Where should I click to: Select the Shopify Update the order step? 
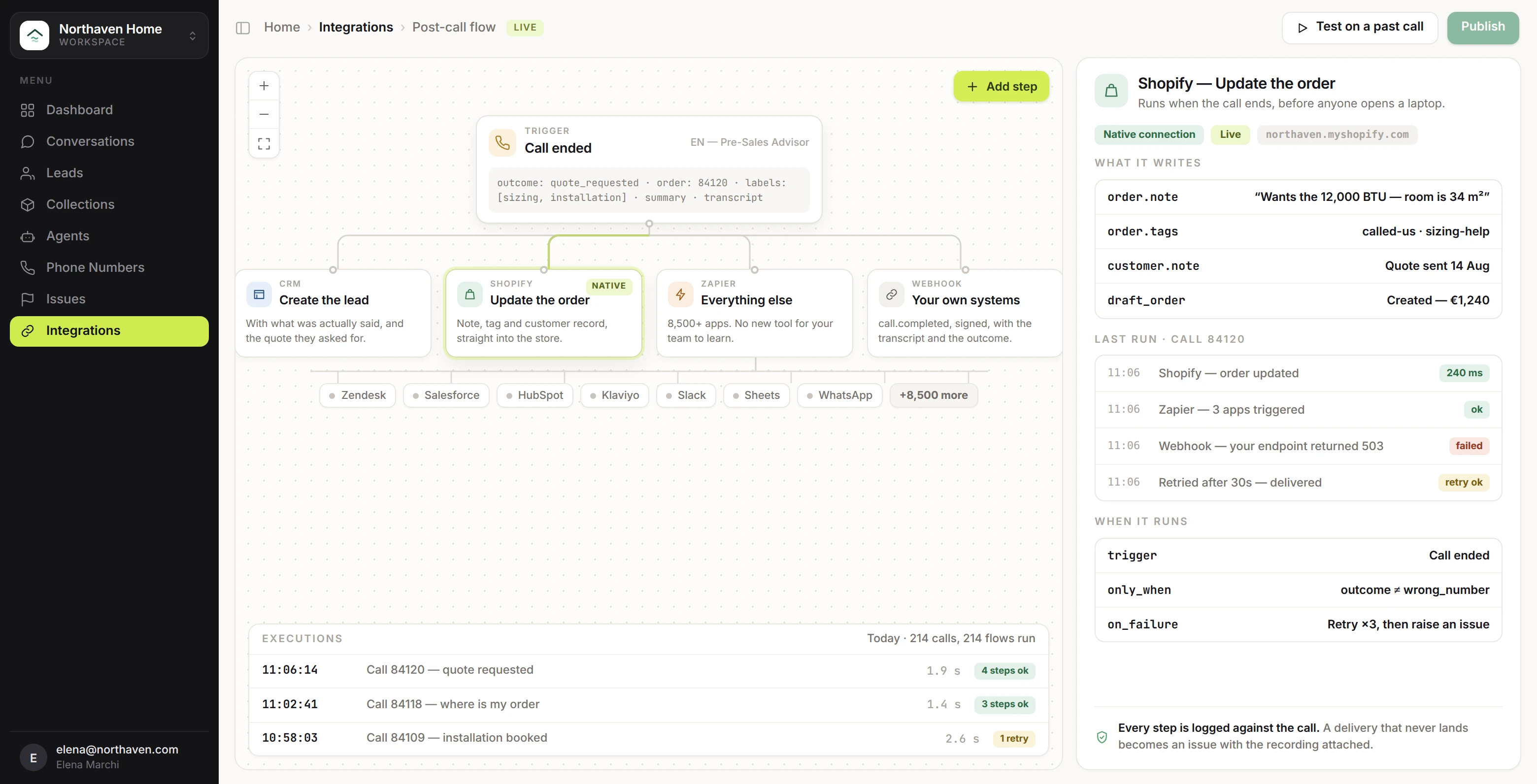click(543, 313)
